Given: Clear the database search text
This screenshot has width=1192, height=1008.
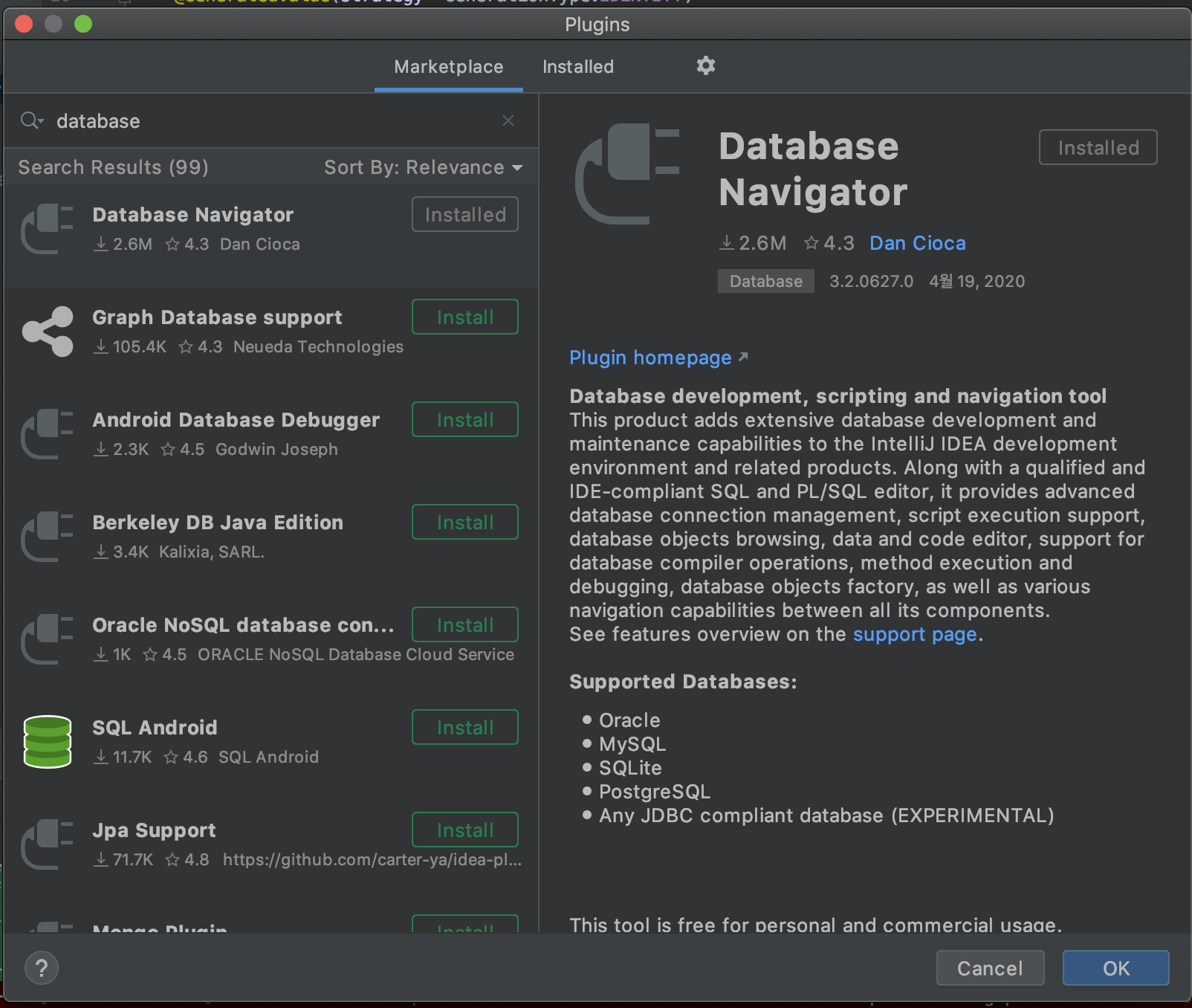Looking at the screenshot, I should click(x=508, y=120).
